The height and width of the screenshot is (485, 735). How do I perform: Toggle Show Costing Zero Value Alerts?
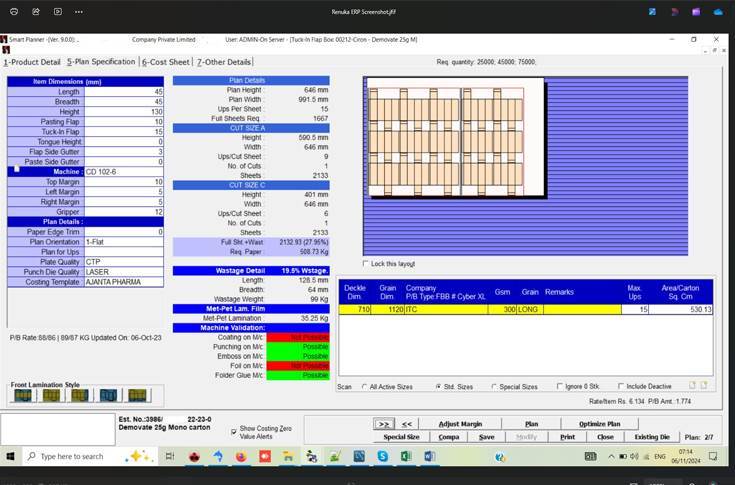click(235, 432)
